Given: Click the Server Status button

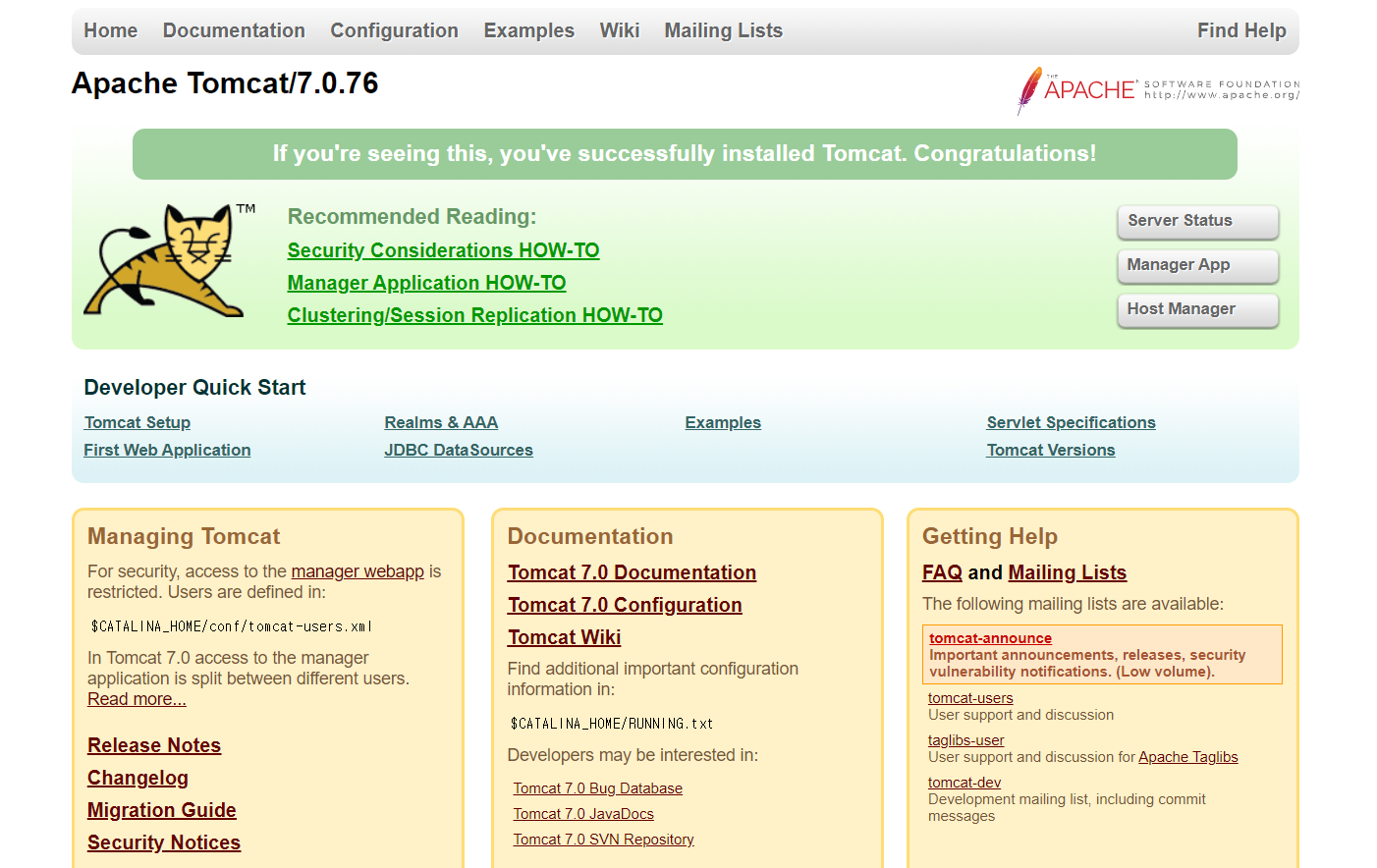Looking at the screenshot, I should [x=1198, y=221].
